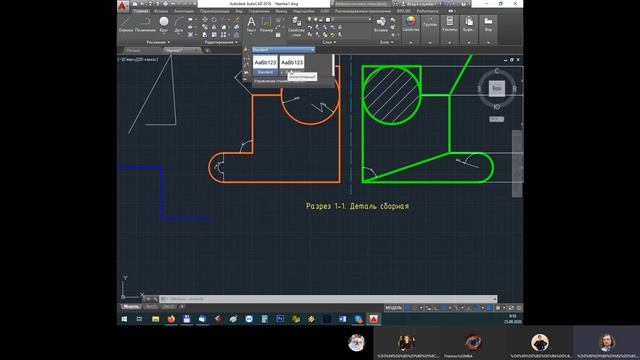The width and height of the screenshot is (640, 360).
Task: Open the View (Вид) panel
Action: click(488, 24)
